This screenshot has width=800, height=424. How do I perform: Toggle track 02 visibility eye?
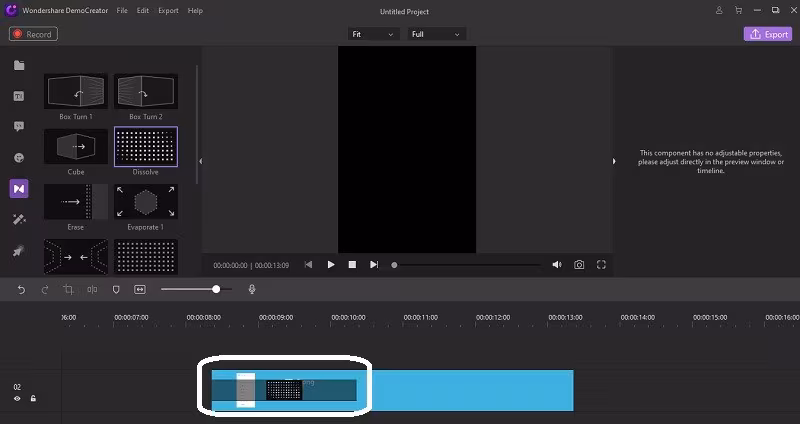coord(17,398)
